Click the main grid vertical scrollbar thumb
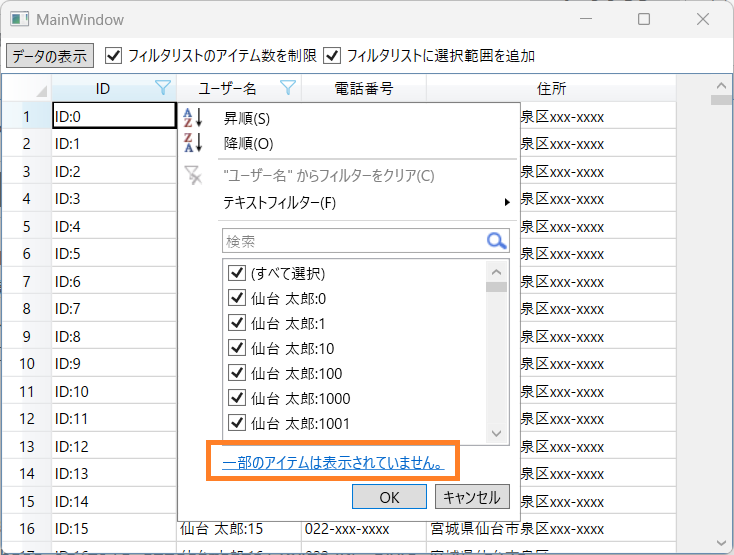 [721, 100]
